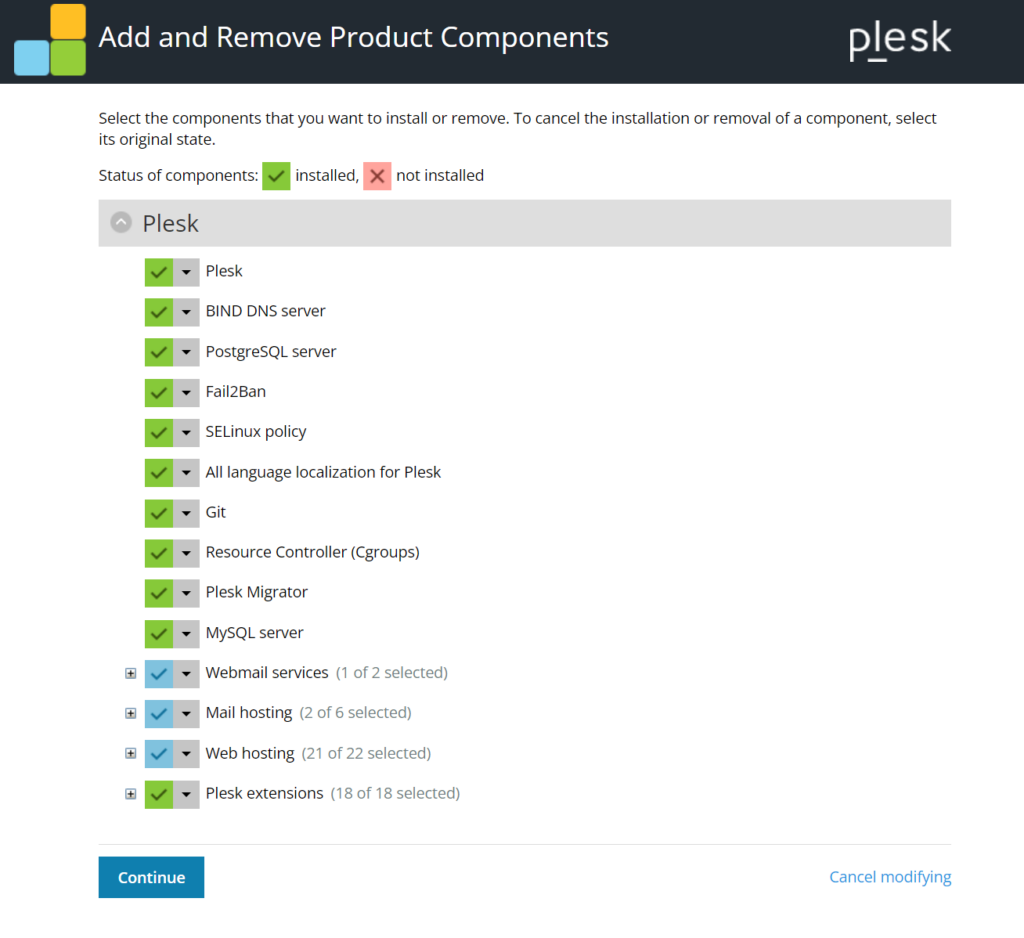
Task: Toggle the MySQL server component checkmark
Action: tap(159, 633)
